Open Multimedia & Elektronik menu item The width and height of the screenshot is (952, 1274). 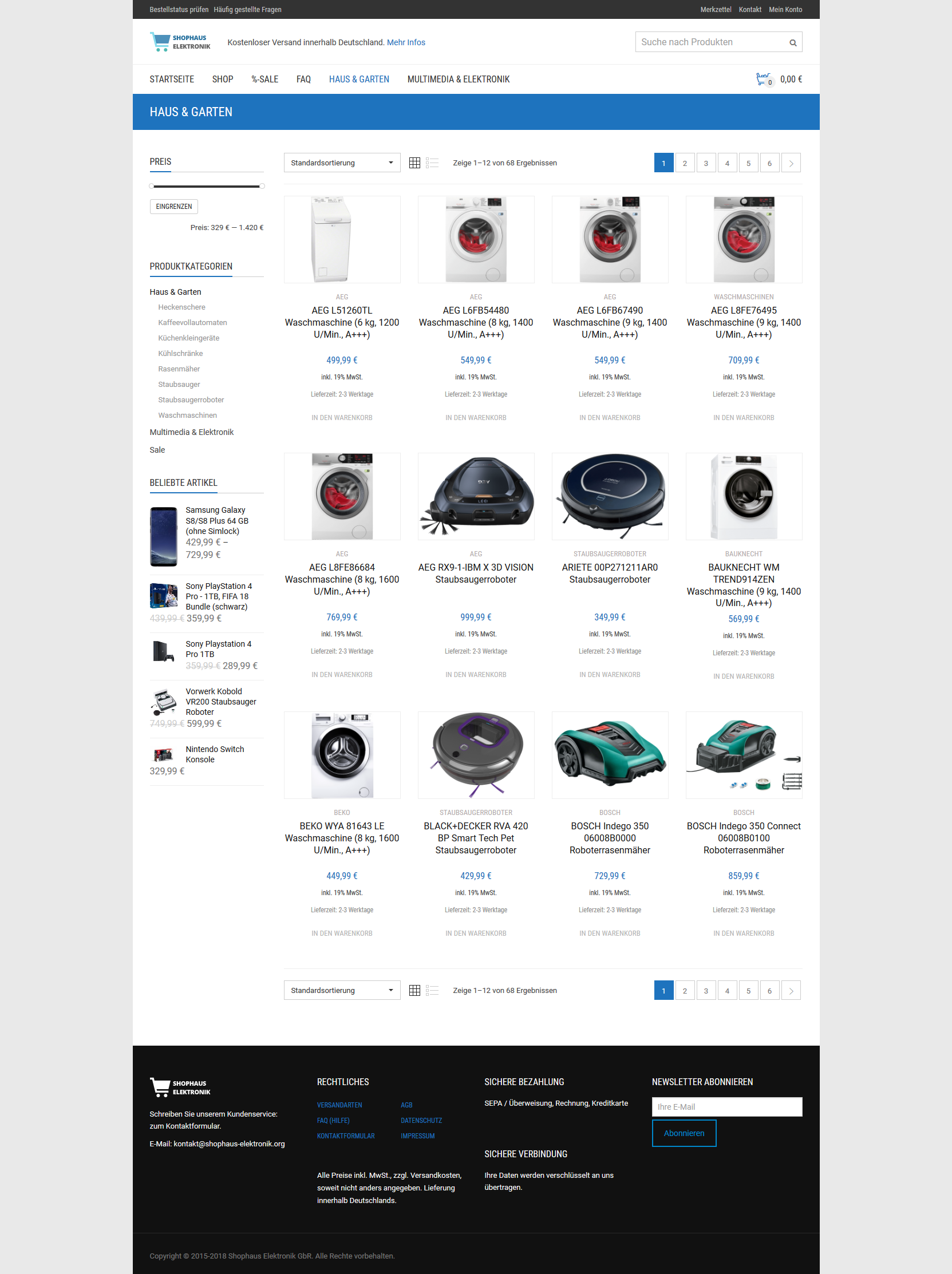459,80
